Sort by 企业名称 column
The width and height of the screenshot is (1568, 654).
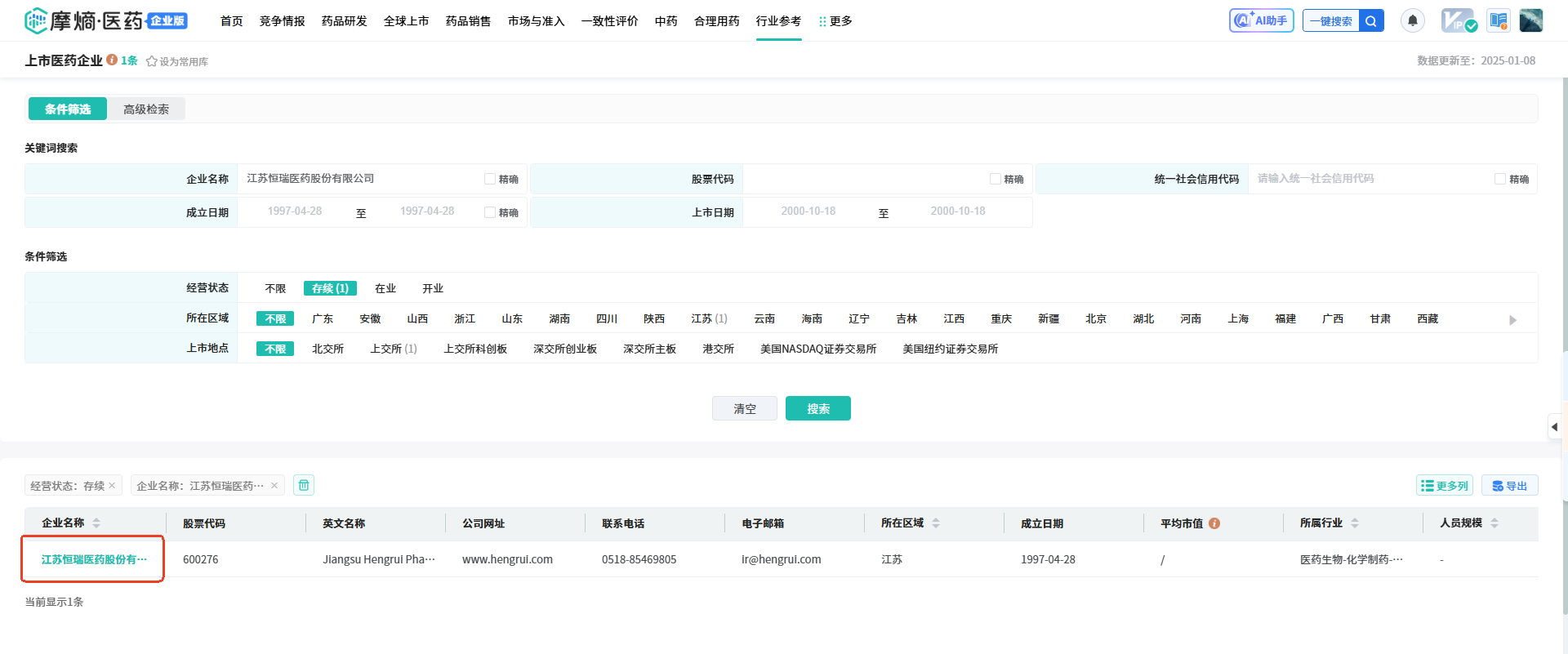click(x=96, y=523)
